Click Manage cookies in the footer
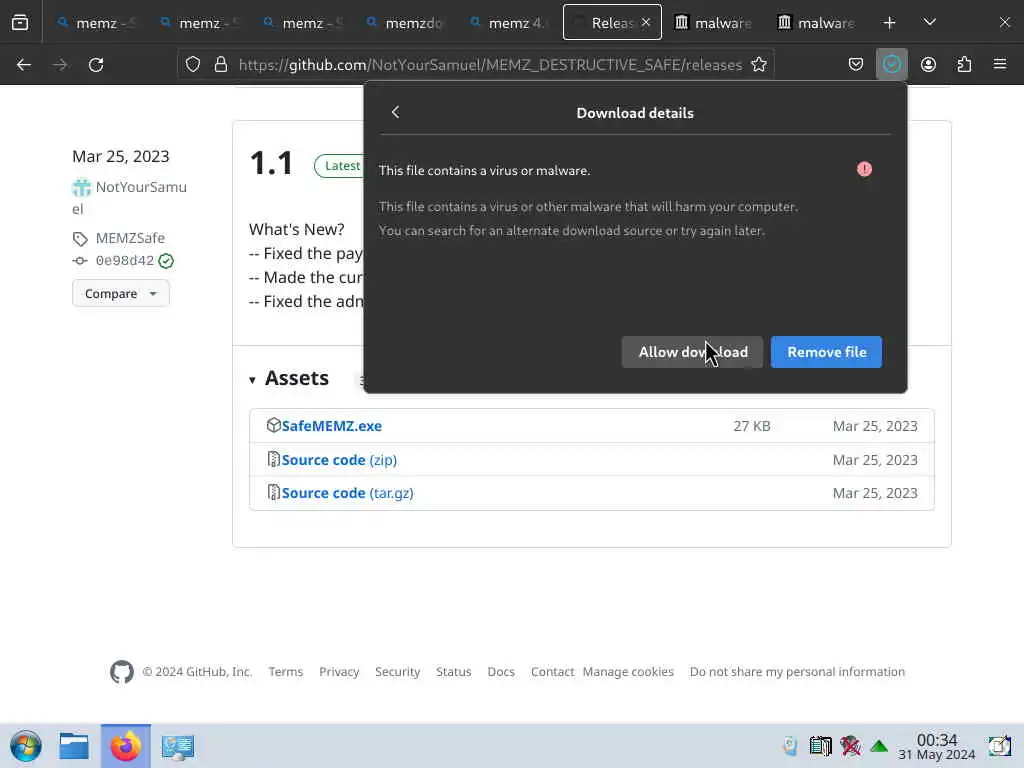 pyautogui.click(x=628, y=671)
